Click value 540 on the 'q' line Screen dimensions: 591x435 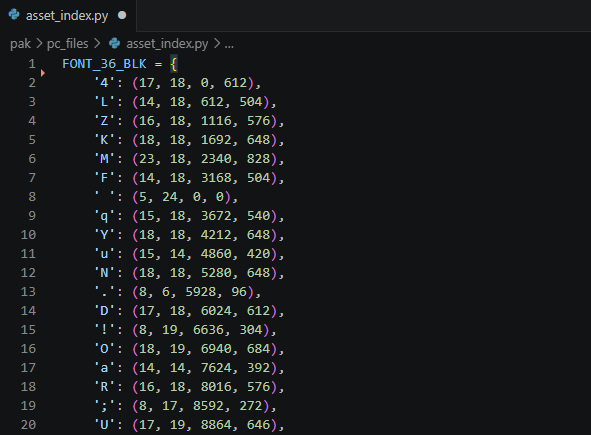(259, 216)
